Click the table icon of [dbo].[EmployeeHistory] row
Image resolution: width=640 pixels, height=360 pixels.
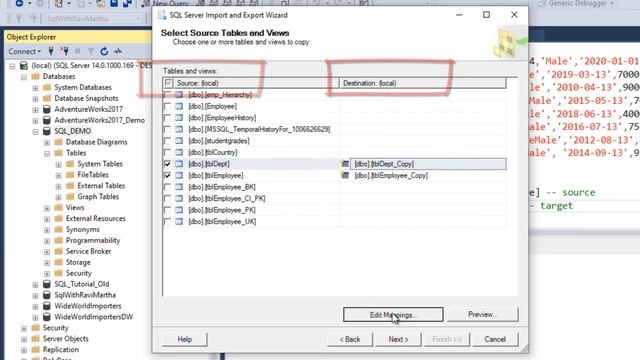coord(179,118)
